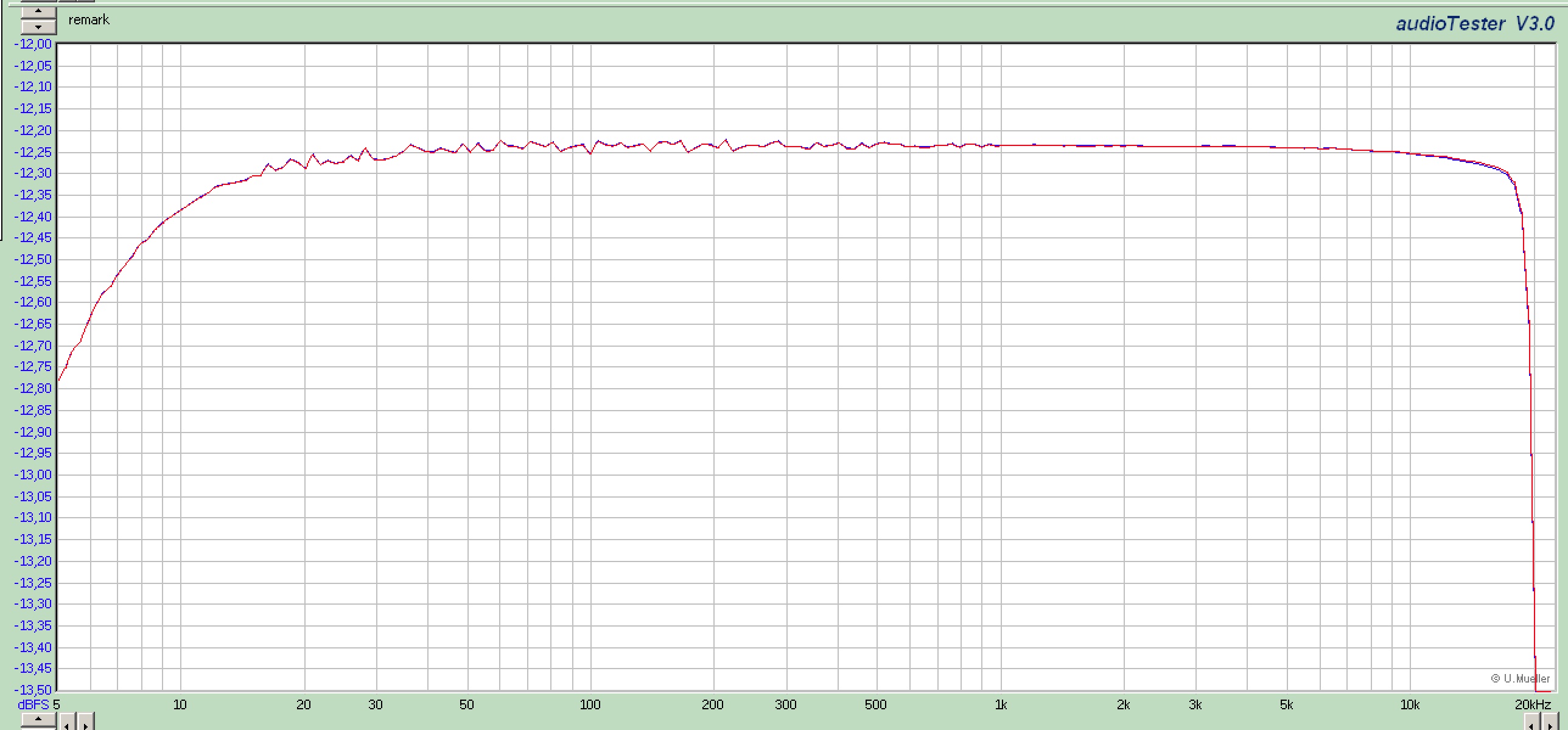Click the '-12,55' Y-axis value

click(33, 281)
